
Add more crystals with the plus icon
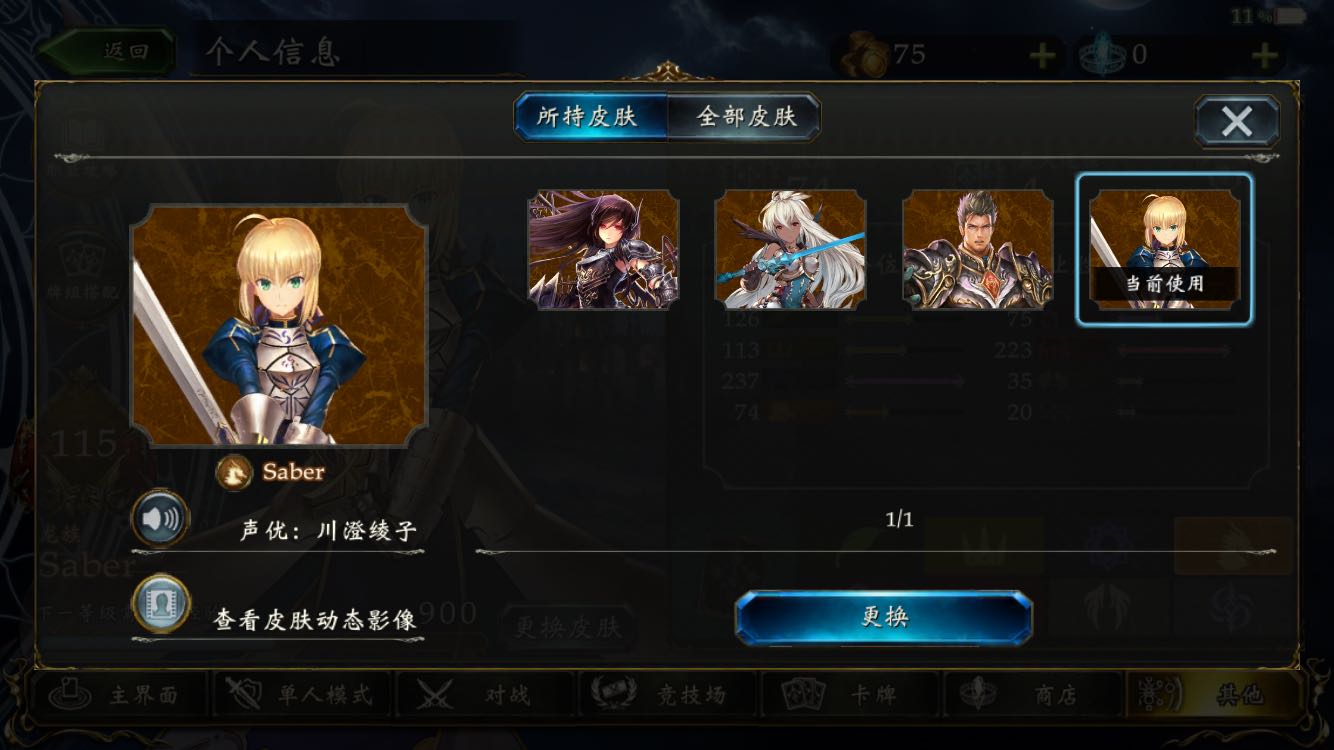[1265, 55]
